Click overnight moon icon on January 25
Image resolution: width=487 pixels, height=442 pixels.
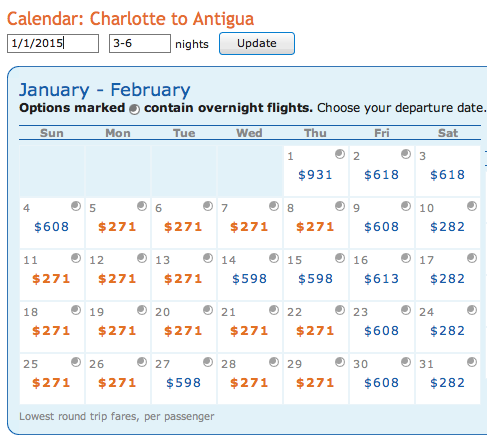pyautogui.click(x=76, y=362)
